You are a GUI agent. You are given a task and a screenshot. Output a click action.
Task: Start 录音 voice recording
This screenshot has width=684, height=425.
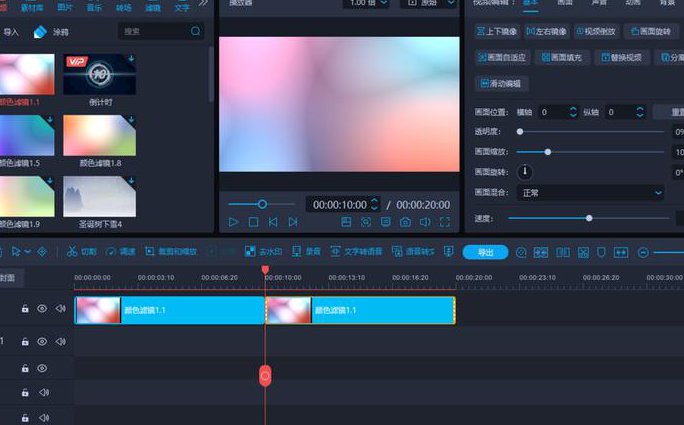tap(306, 251)
